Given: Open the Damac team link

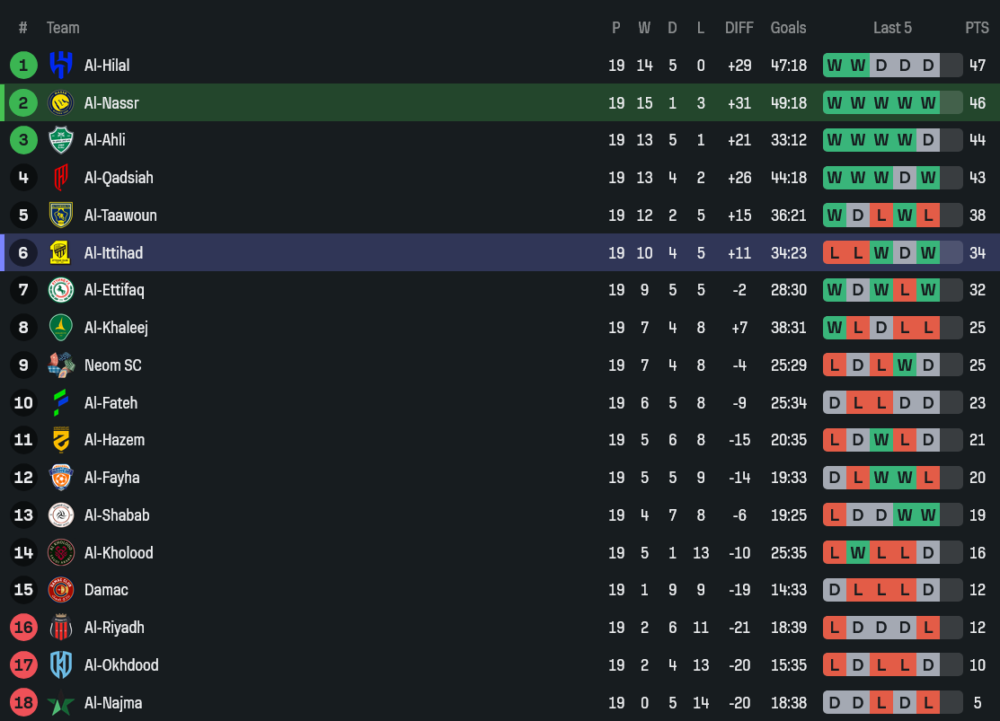Looking at the screenshot, I should tap(106, 590).
